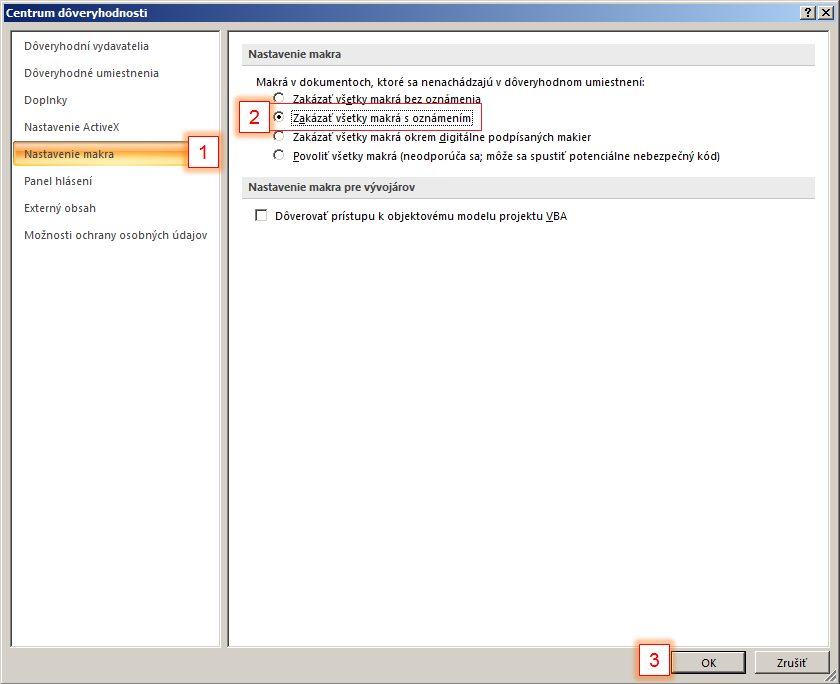Select the highlighted Nastavenie makra item
Screen dimensions: 840x684
[x=69, y=154]
